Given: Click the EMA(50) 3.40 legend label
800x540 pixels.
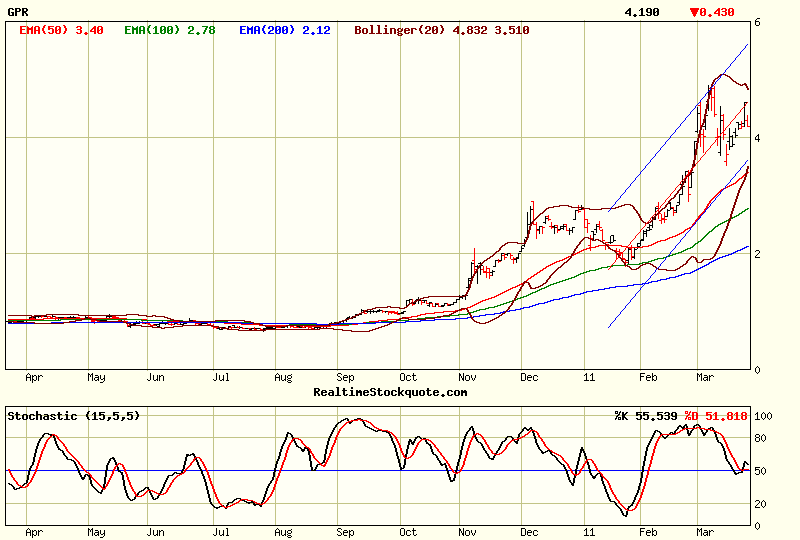Looking at the screenshot, I should 61,30.
